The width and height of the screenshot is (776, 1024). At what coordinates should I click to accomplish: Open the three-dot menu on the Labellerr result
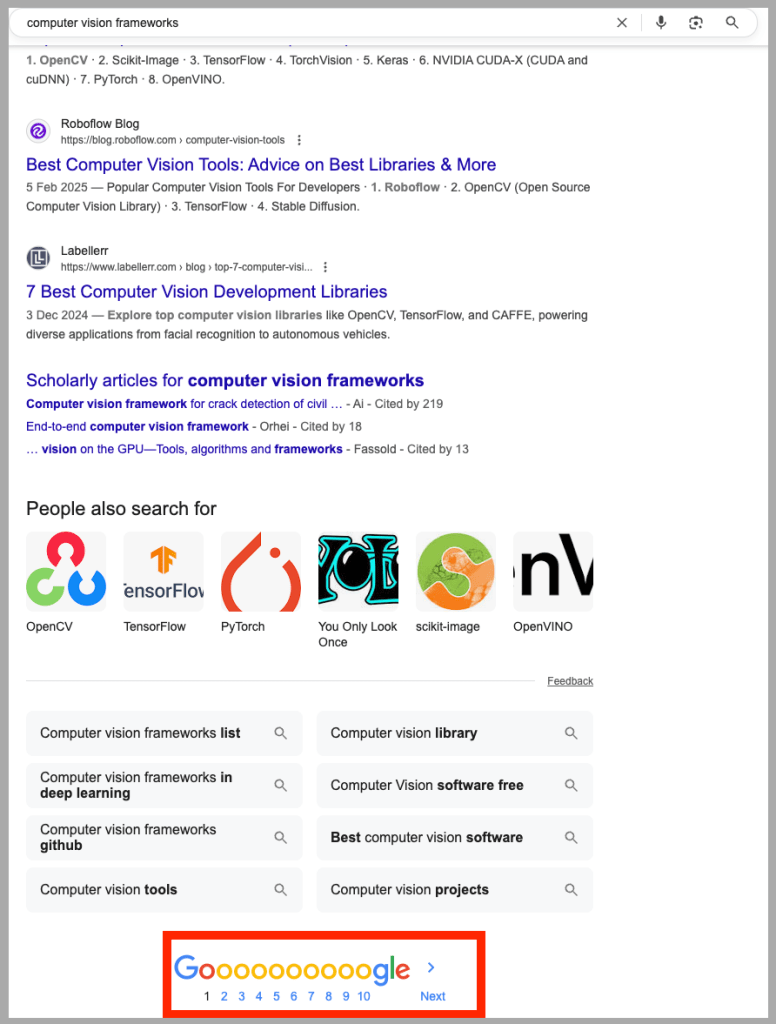pos(325,267)
